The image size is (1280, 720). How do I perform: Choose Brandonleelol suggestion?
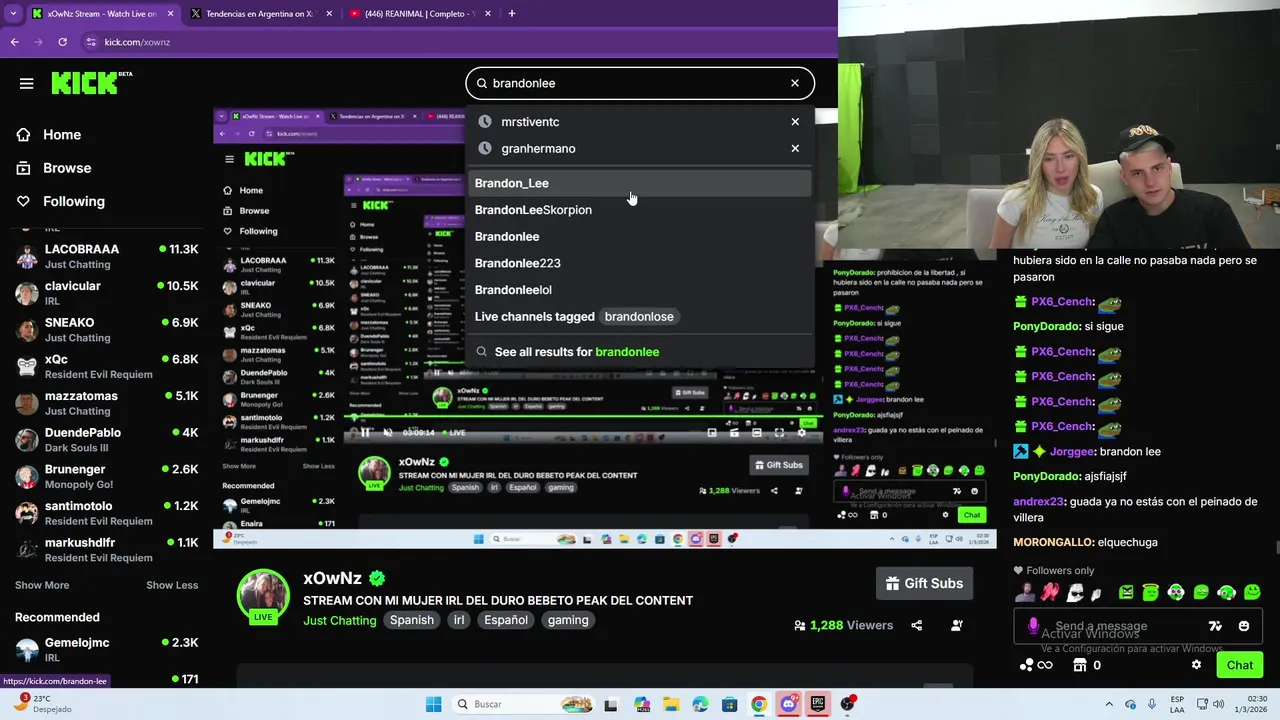[639, 290]
